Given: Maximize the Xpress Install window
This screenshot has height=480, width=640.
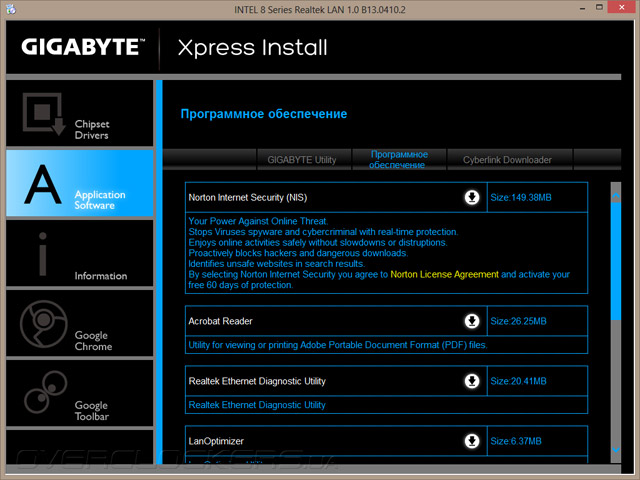Looking at the screenshot, I should (599, 7).
